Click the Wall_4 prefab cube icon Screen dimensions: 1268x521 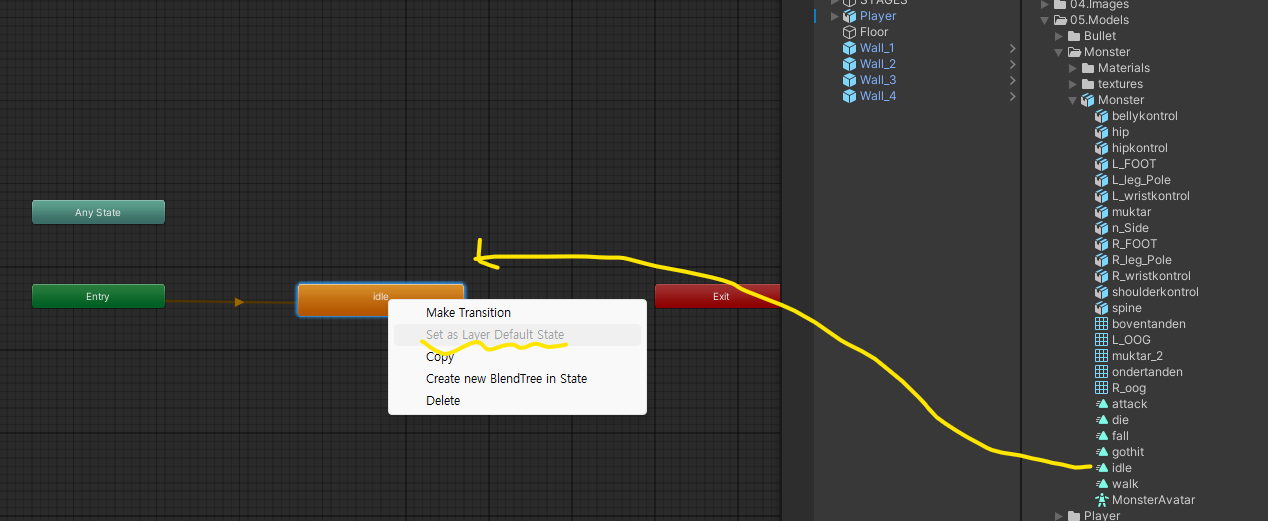click(849, 96)
